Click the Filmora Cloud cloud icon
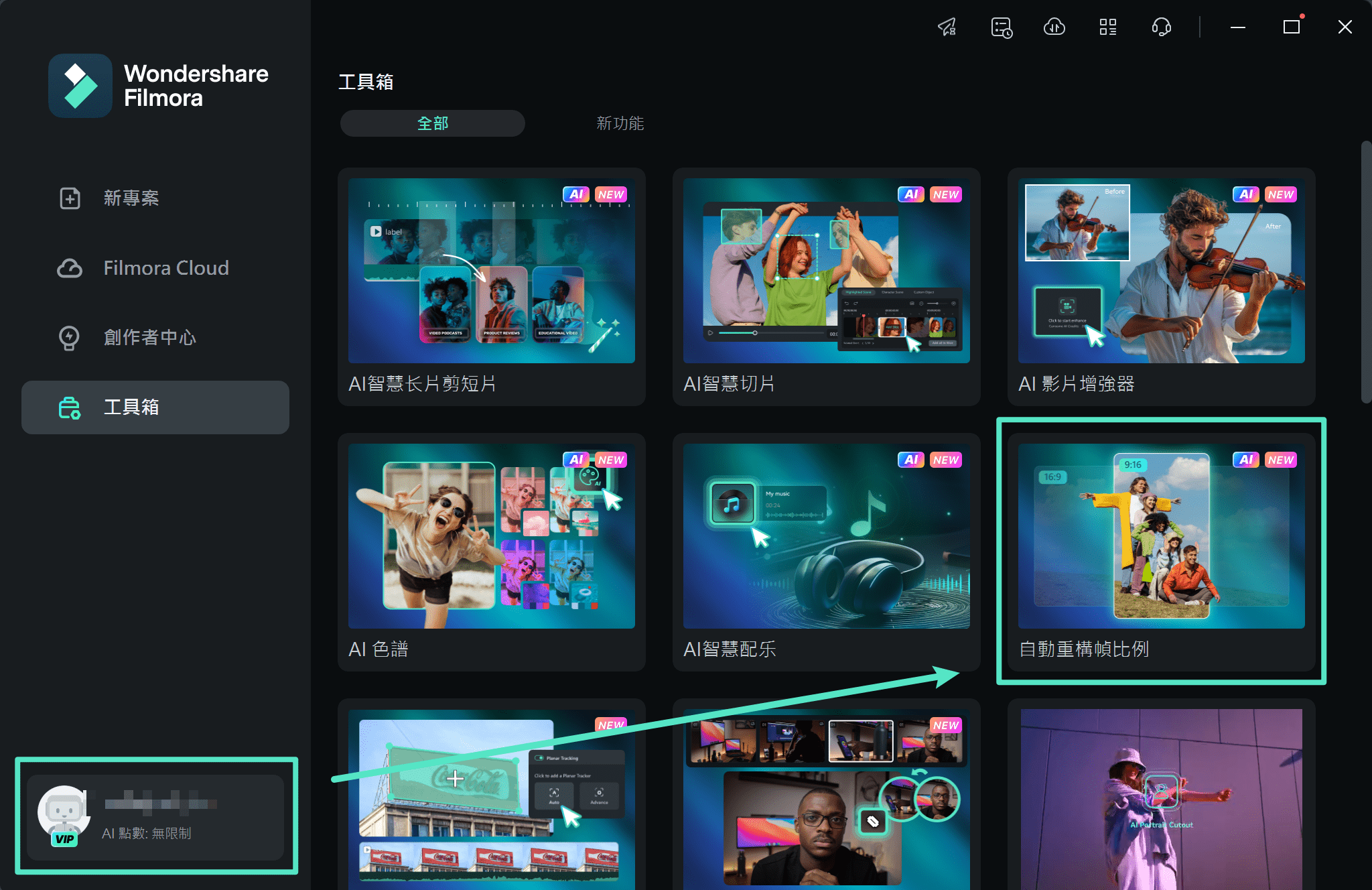The image size is (1372, 890). pos(70,268)
